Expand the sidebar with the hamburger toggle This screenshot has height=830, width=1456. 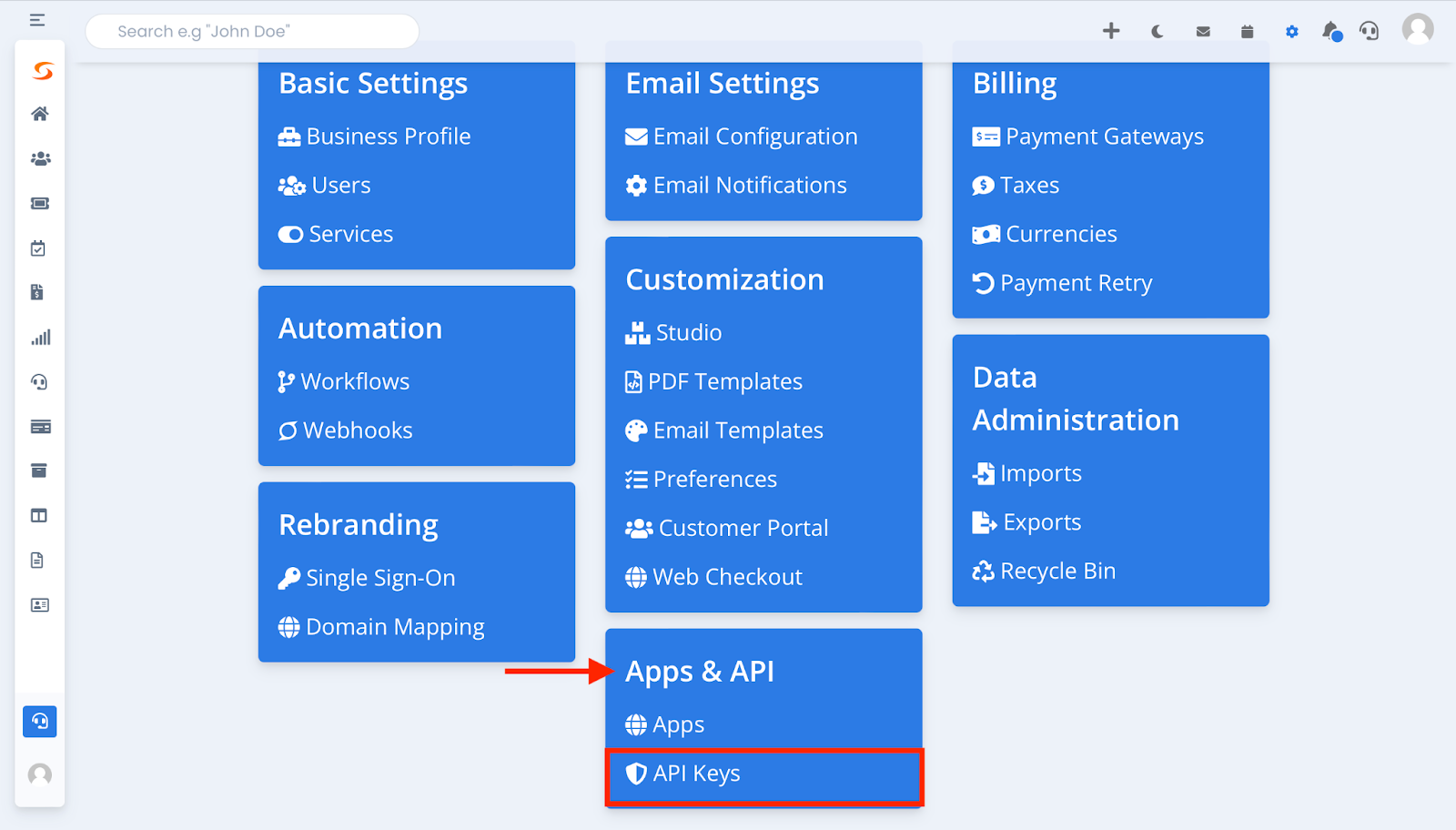click(37, 19)
